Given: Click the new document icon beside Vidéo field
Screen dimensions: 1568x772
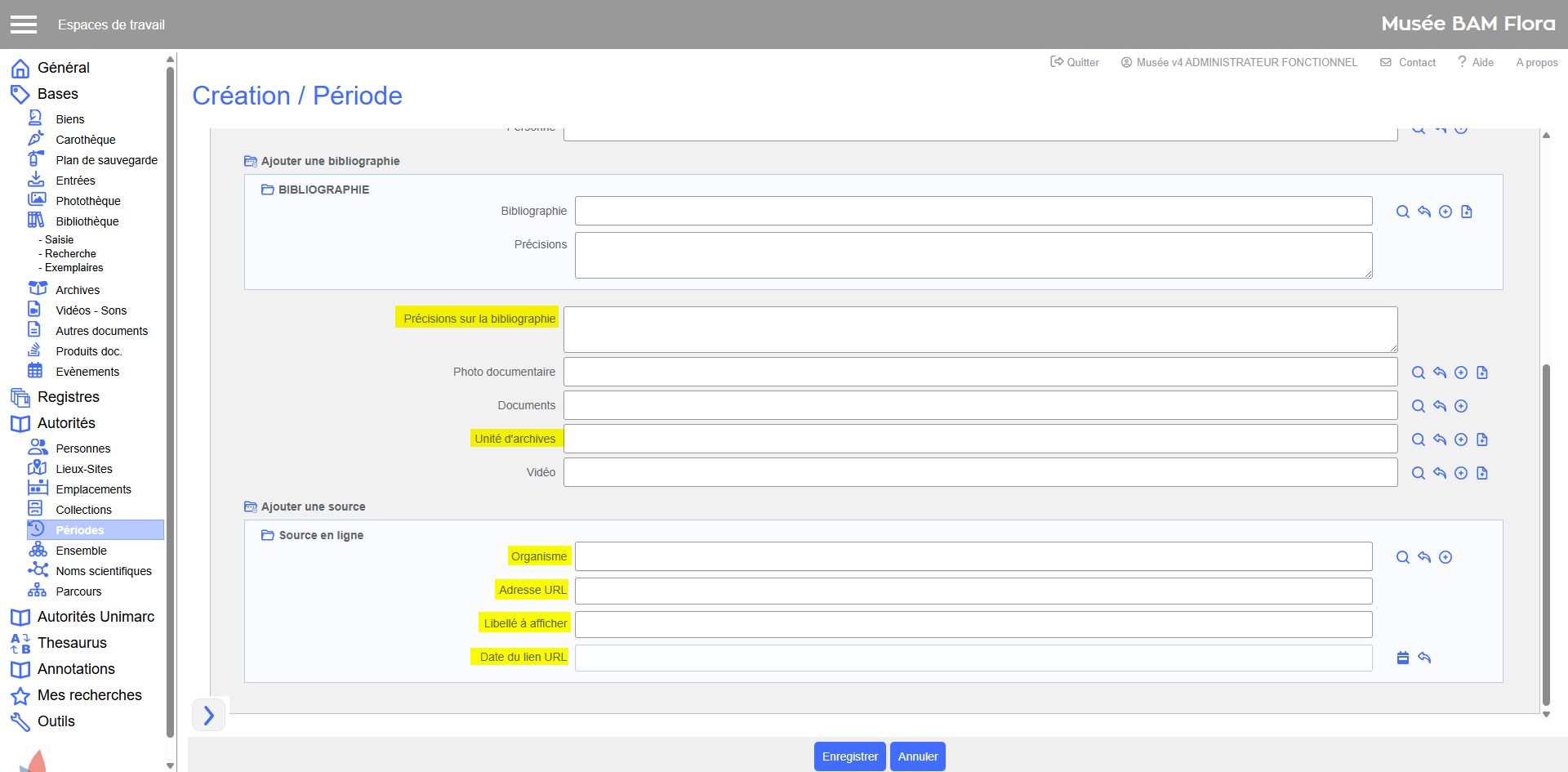Looking at the screenshot, I should tap(1482, 473).
